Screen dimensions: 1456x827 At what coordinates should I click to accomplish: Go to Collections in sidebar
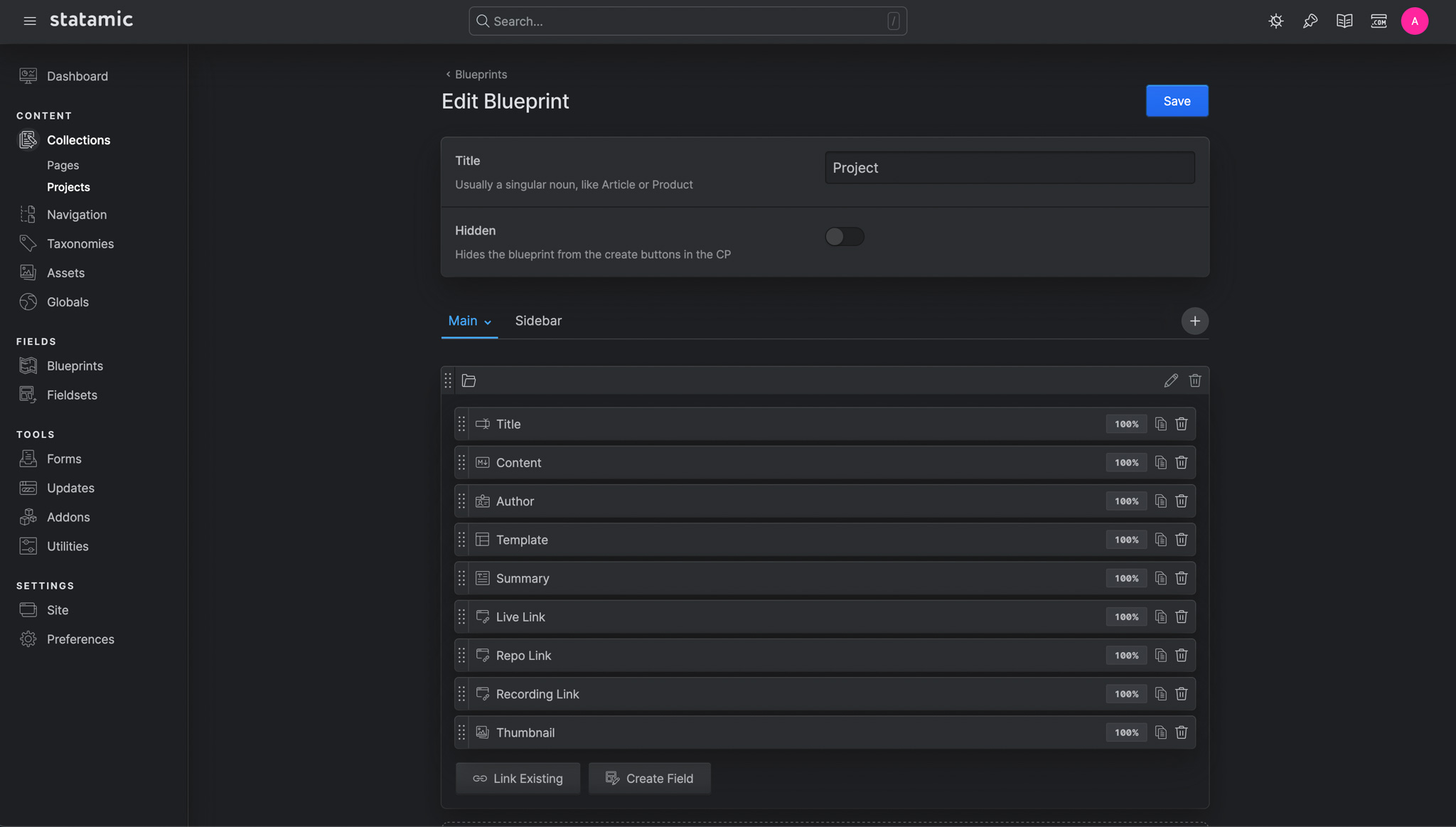click(x=78, y=140)
